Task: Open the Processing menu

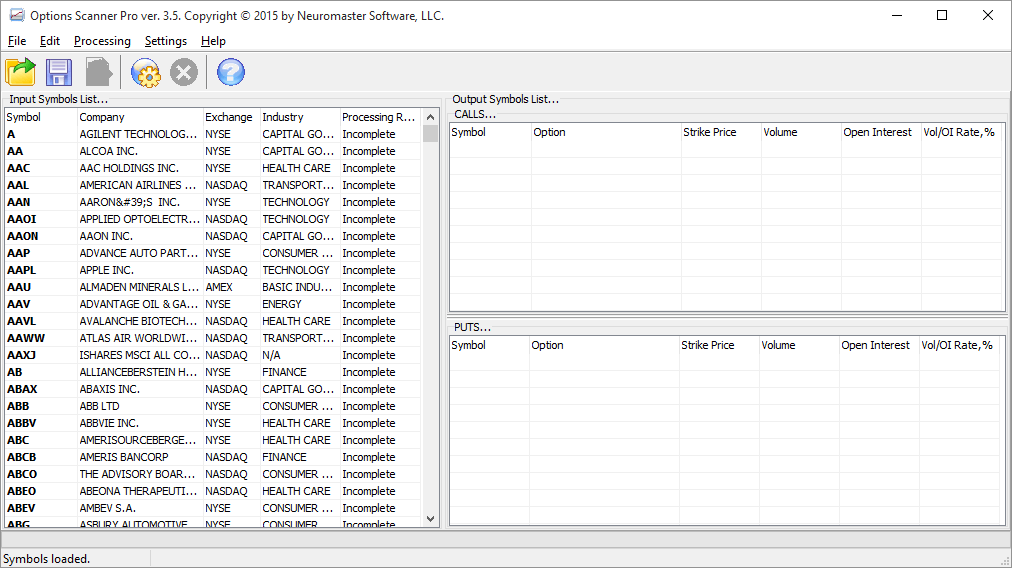Action: [102, 41]
